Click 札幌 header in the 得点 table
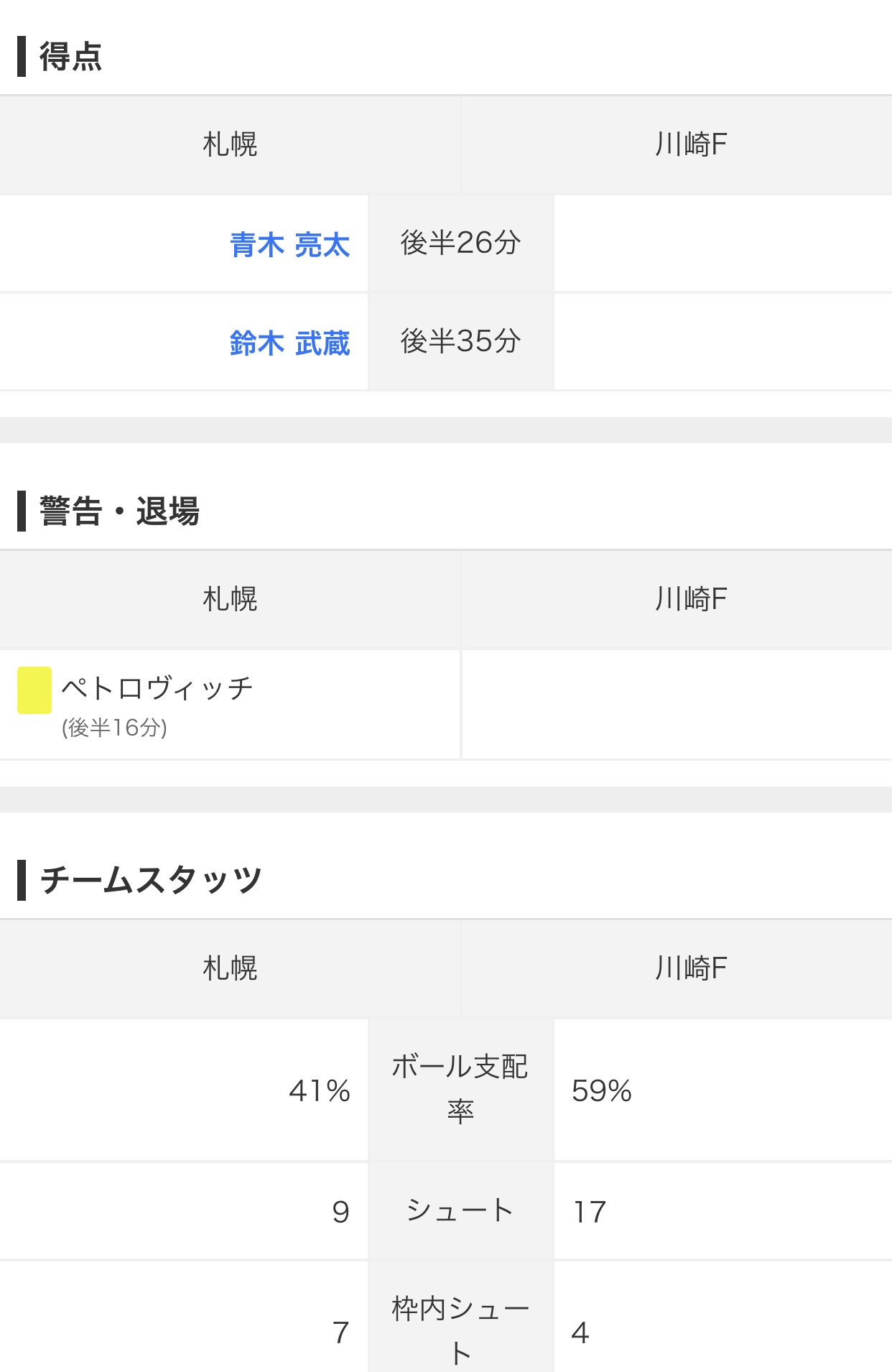The image size is (892, 1372). [230, 144]
